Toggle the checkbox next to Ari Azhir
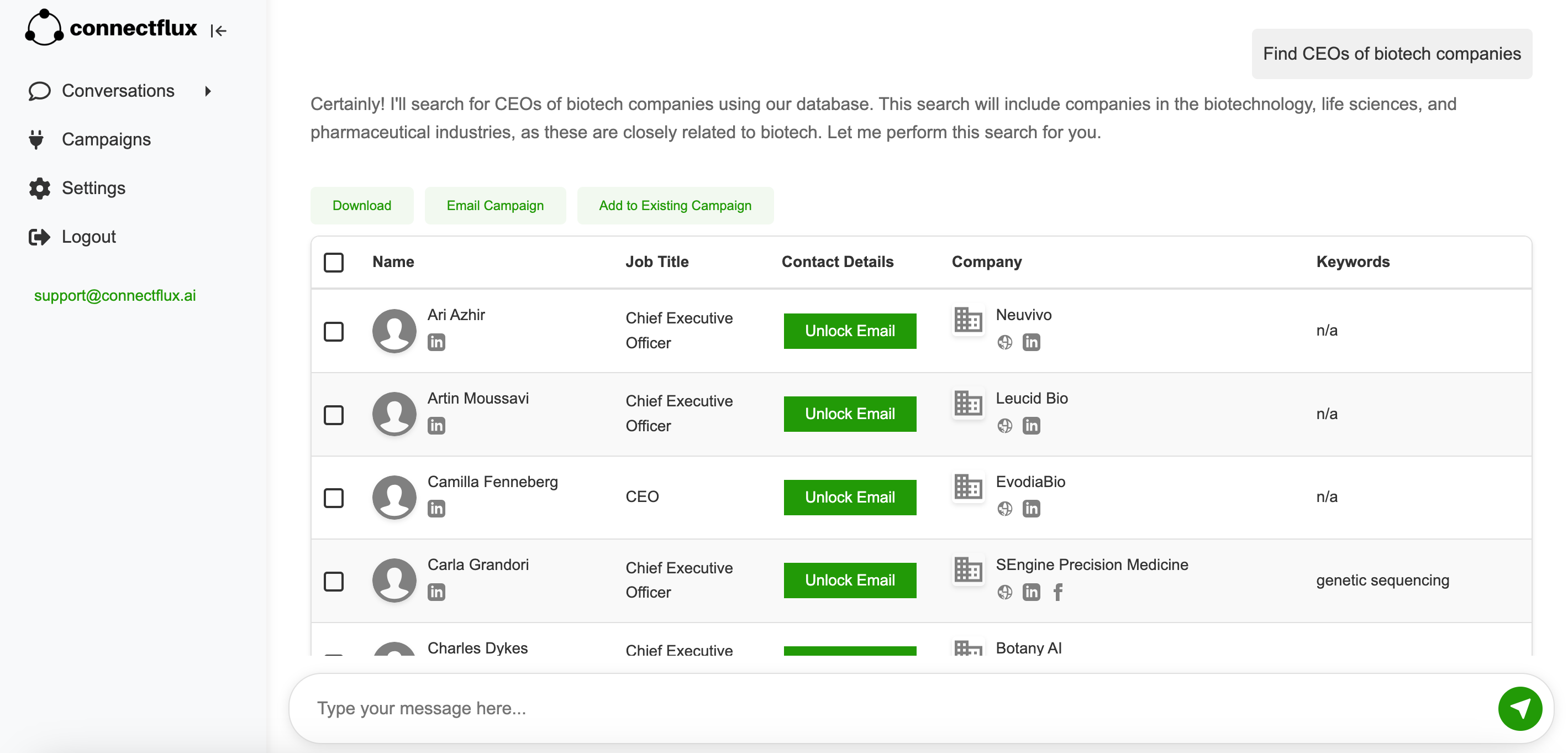 (x=333, y=330)
